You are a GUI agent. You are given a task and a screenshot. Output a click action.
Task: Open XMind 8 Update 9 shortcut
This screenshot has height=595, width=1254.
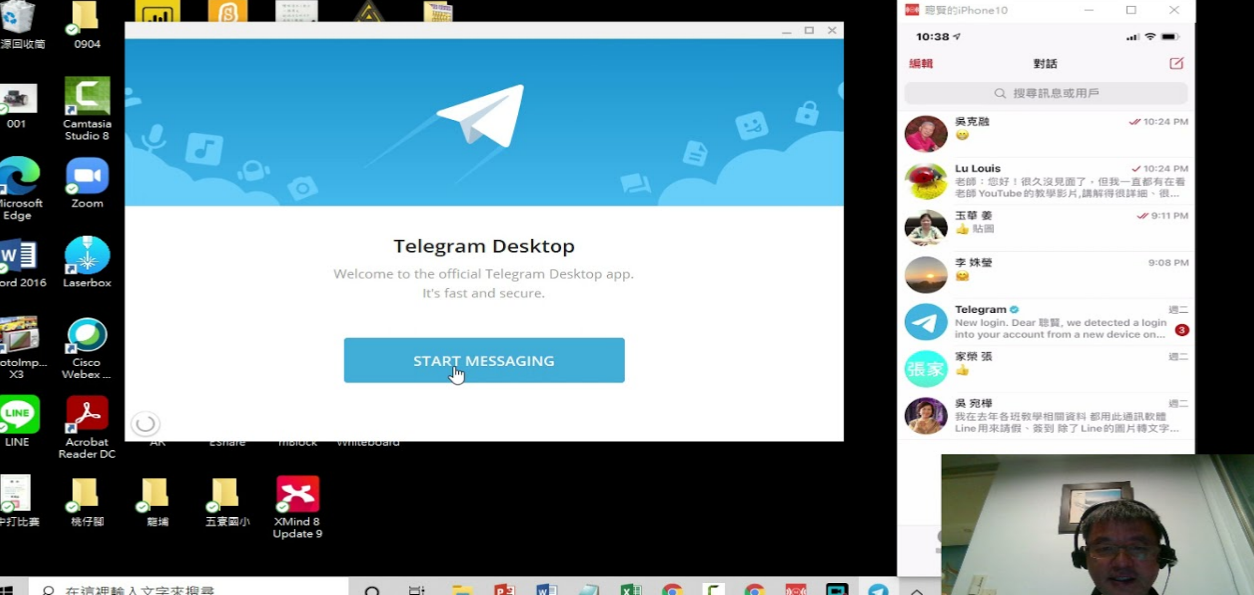pos(297,508)
